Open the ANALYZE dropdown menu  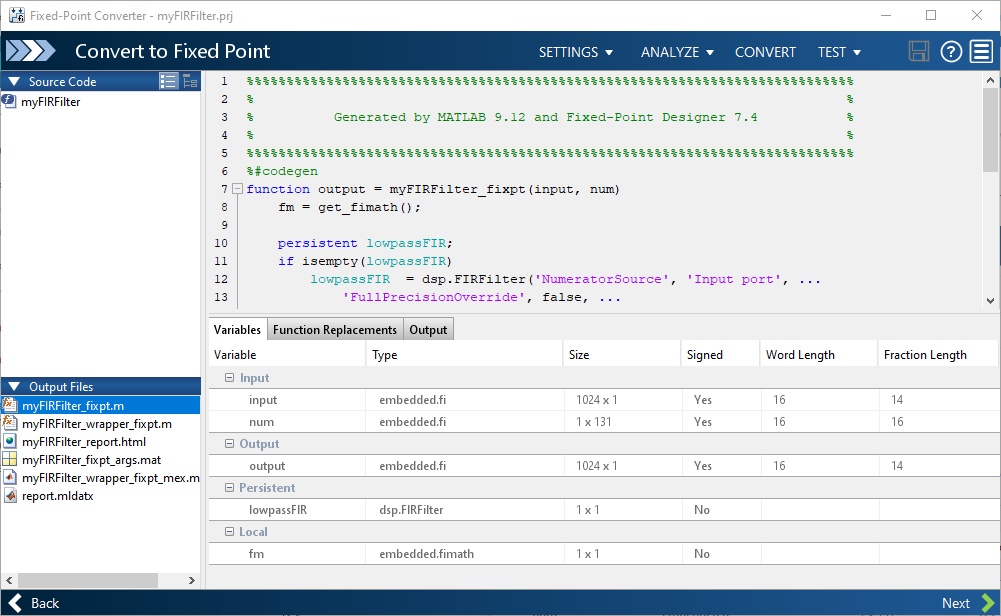[x=677, y=52]
